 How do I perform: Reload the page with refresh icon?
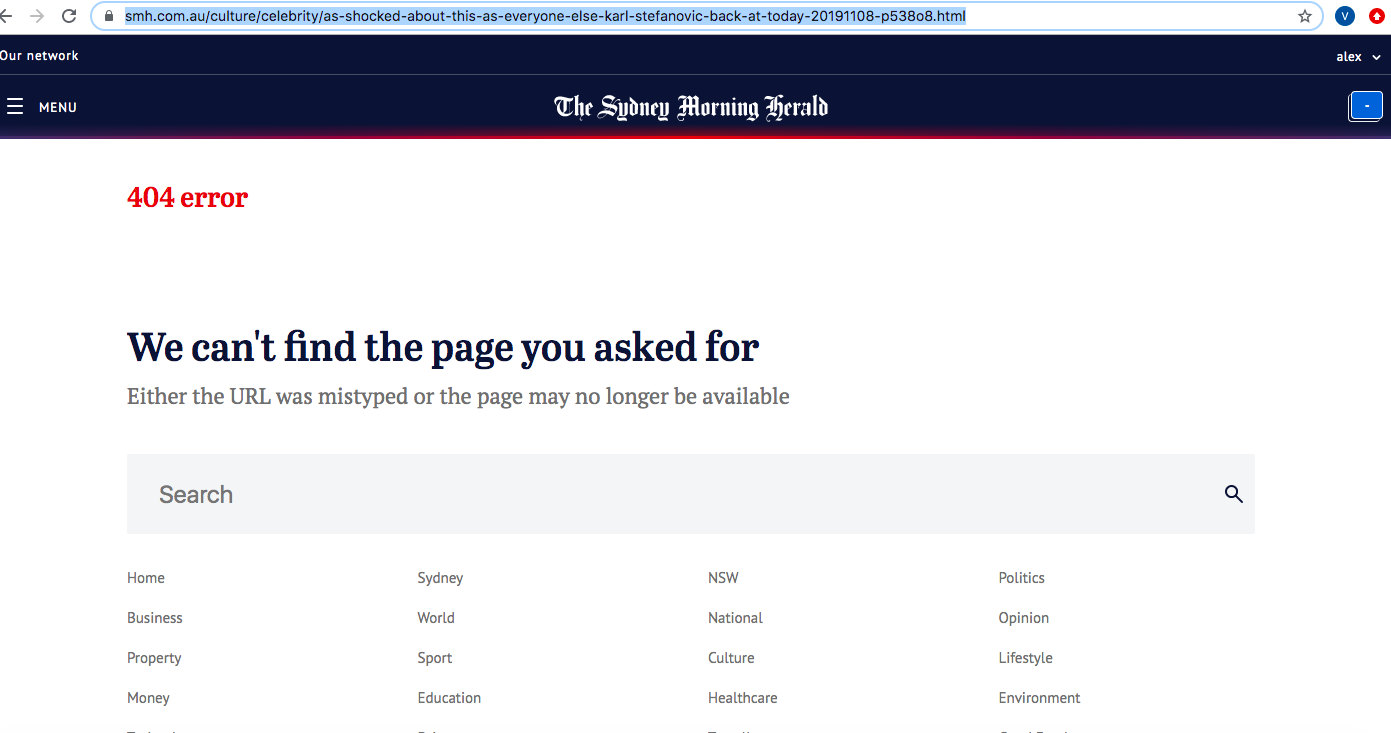69,16
